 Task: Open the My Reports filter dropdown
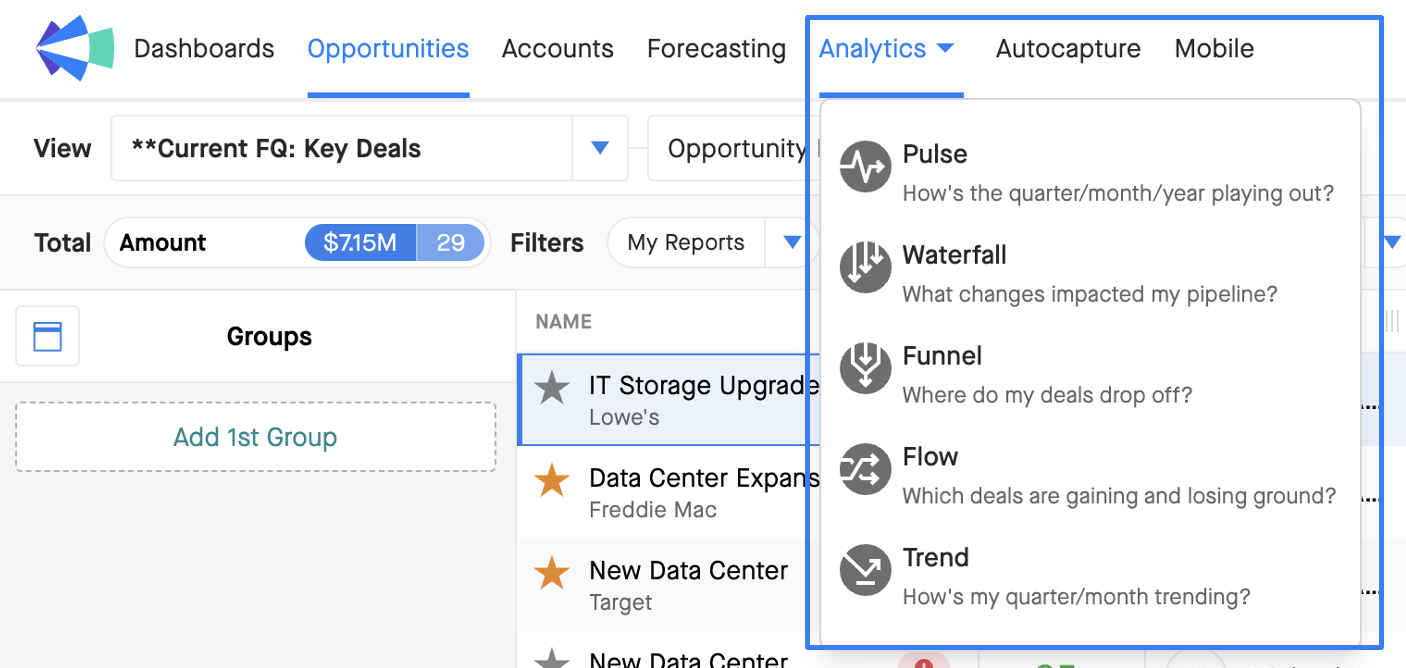(792, 242)
